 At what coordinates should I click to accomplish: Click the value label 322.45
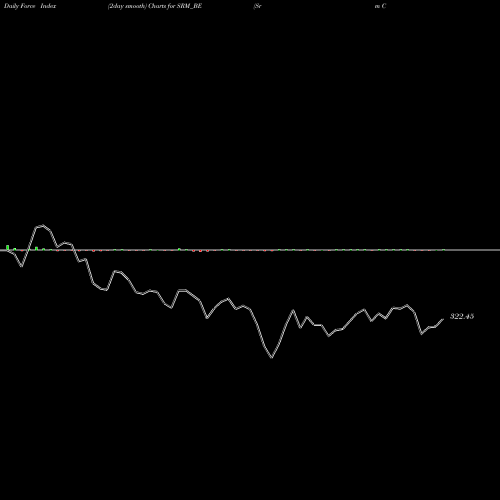click(462, 316)
